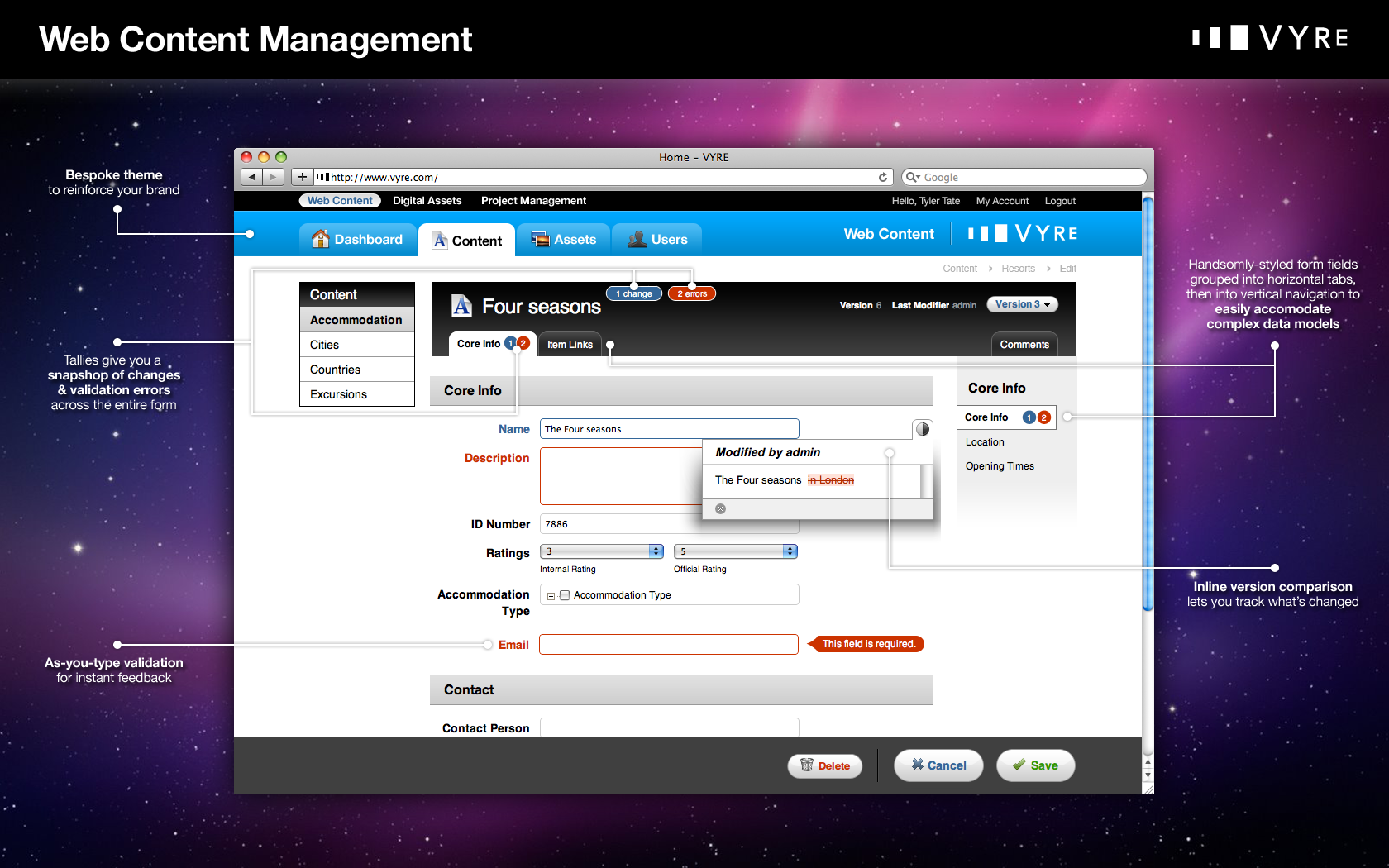The image size is (1389, 868).
Task: Click the Resorts breadcrumb link
Action: (1019, 269)
